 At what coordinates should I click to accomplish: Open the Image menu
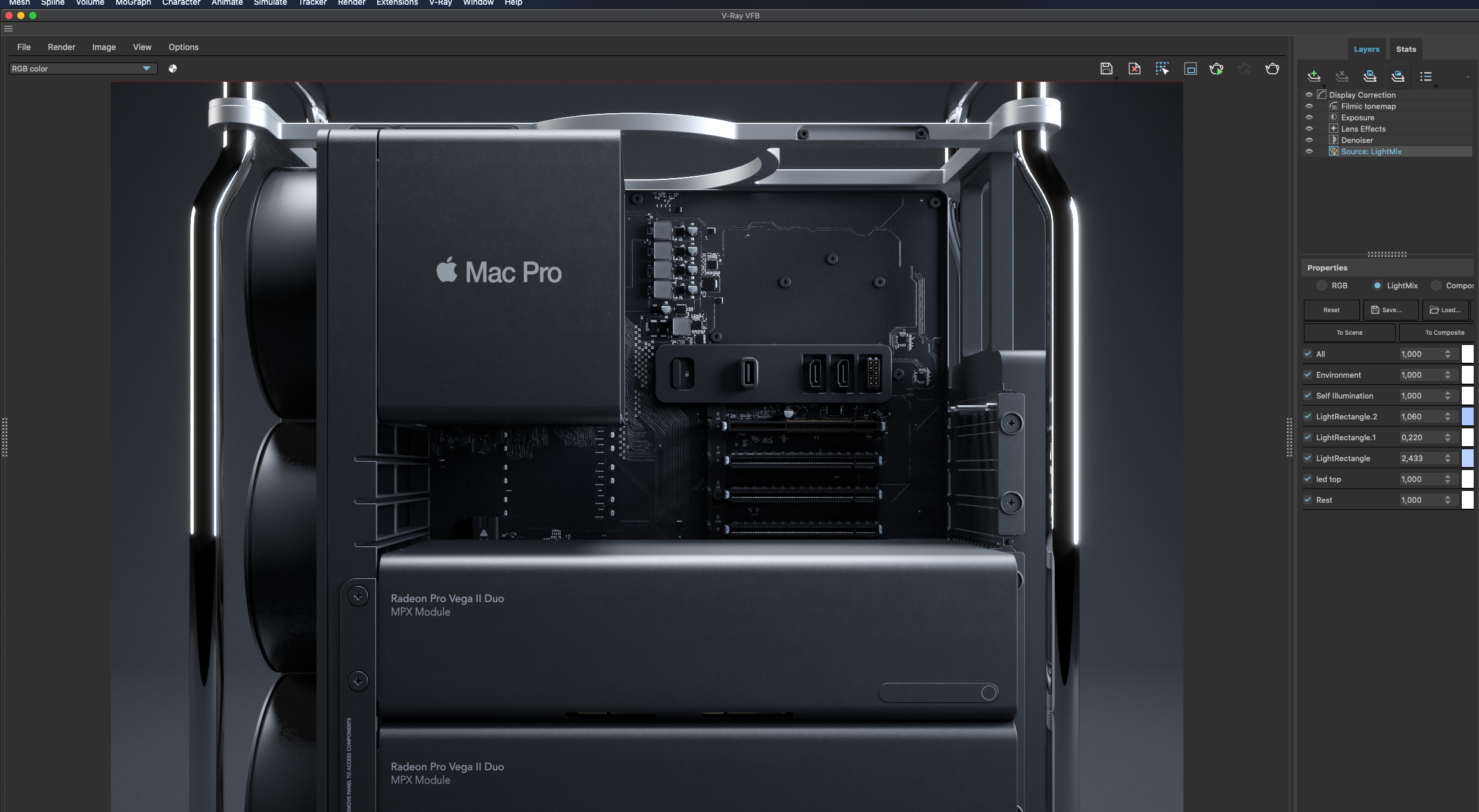[x=104, y=47]
